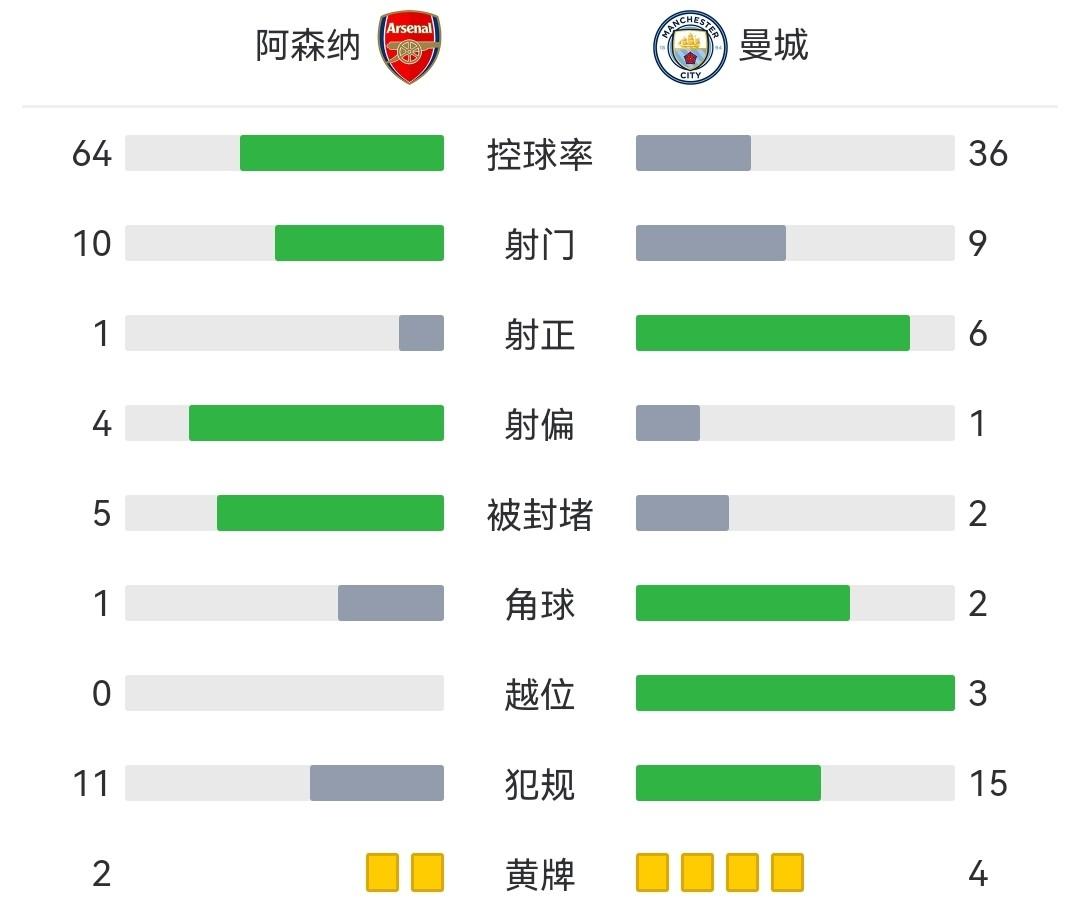Select the 犯规 stat label
Screen dimensions: 1080x911
click(x=540, y=784)
